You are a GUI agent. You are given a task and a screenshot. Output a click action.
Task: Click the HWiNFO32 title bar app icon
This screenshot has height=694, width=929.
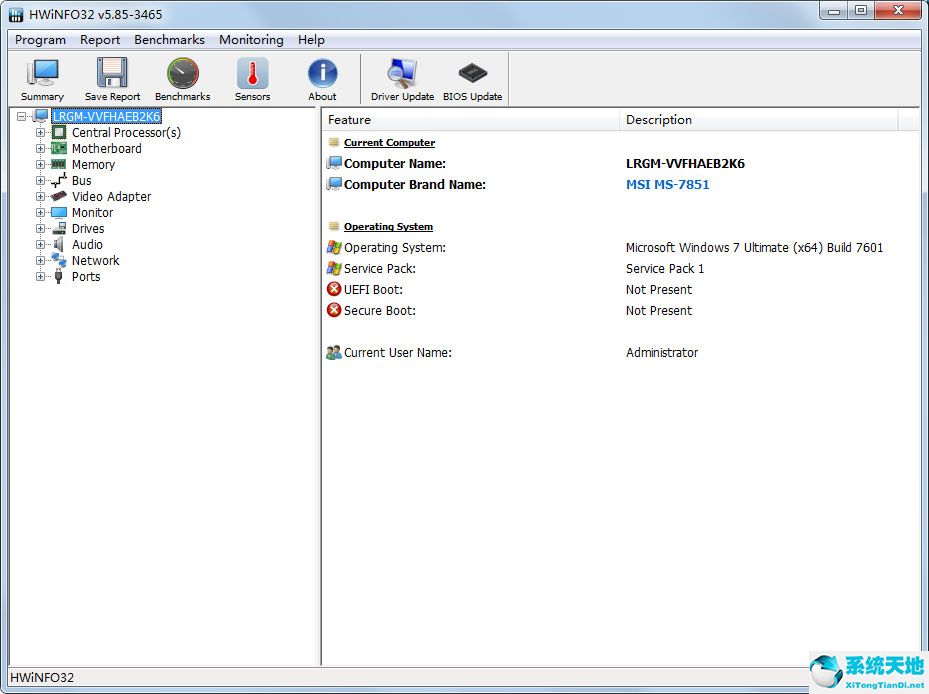click(17, 14)
